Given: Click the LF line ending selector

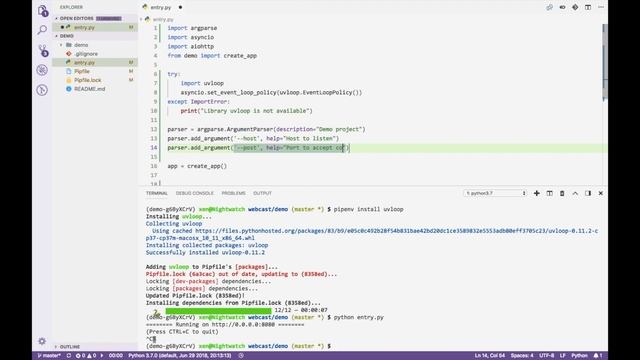Looking at the screenshot, I should 562,356.
